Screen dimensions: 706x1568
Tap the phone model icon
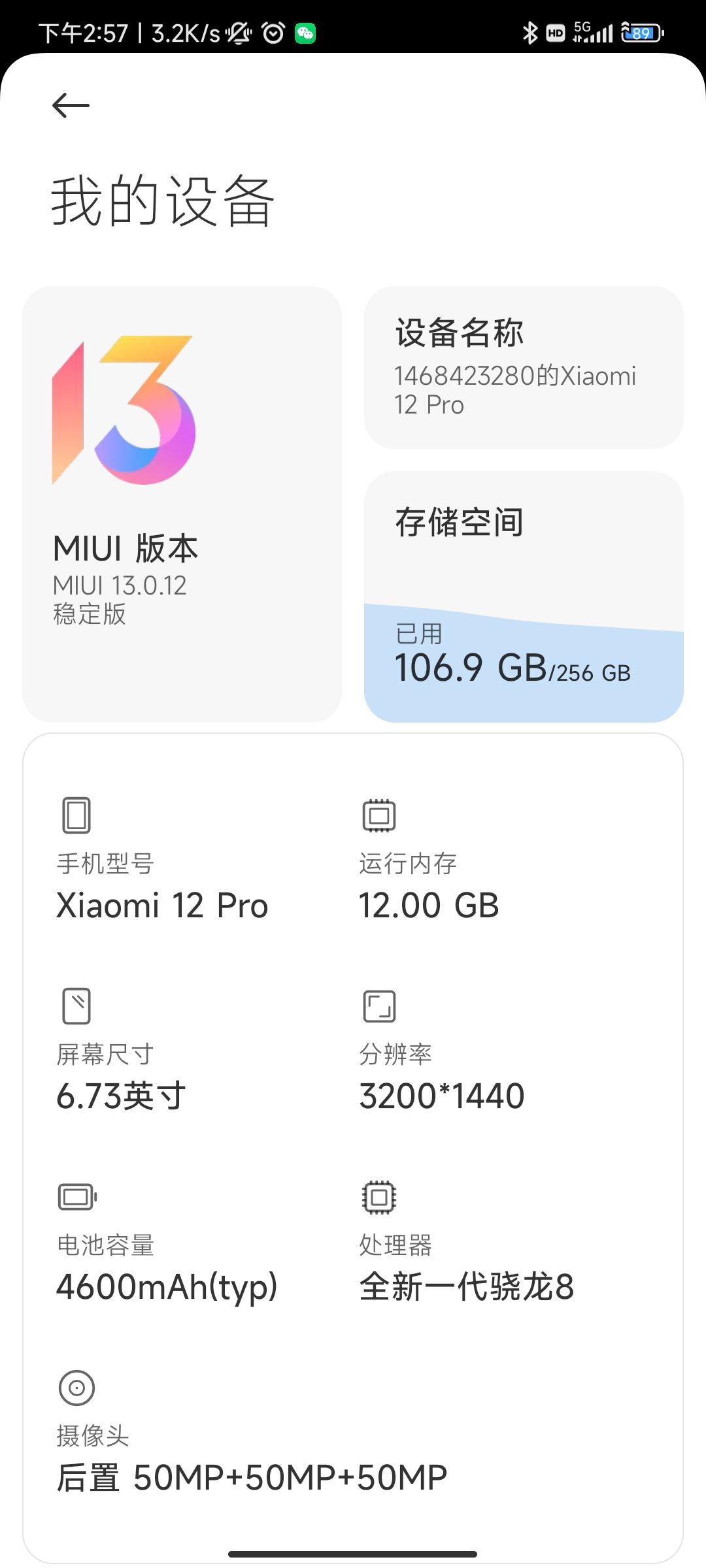[x=76, y=815]
